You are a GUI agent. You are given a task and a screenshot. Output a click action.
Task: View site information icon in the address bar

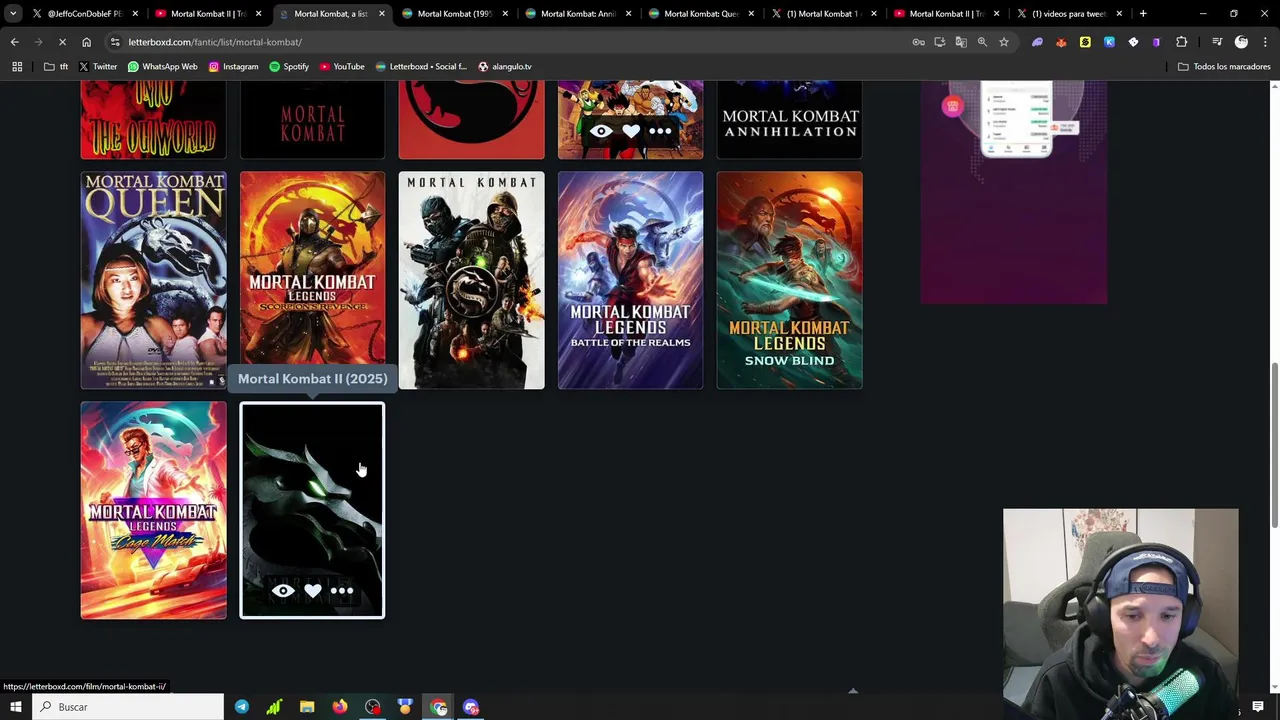(115, 42)
